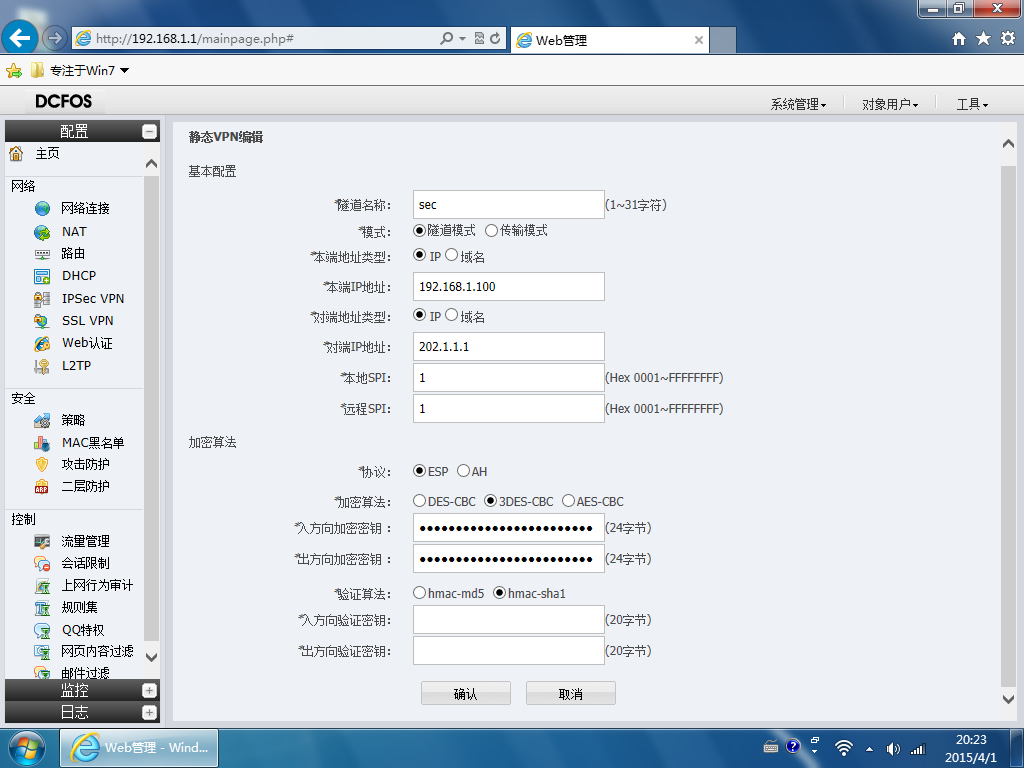
Task: Click the 入方向验证密钥 input field
Action: (x=509, y=620)
